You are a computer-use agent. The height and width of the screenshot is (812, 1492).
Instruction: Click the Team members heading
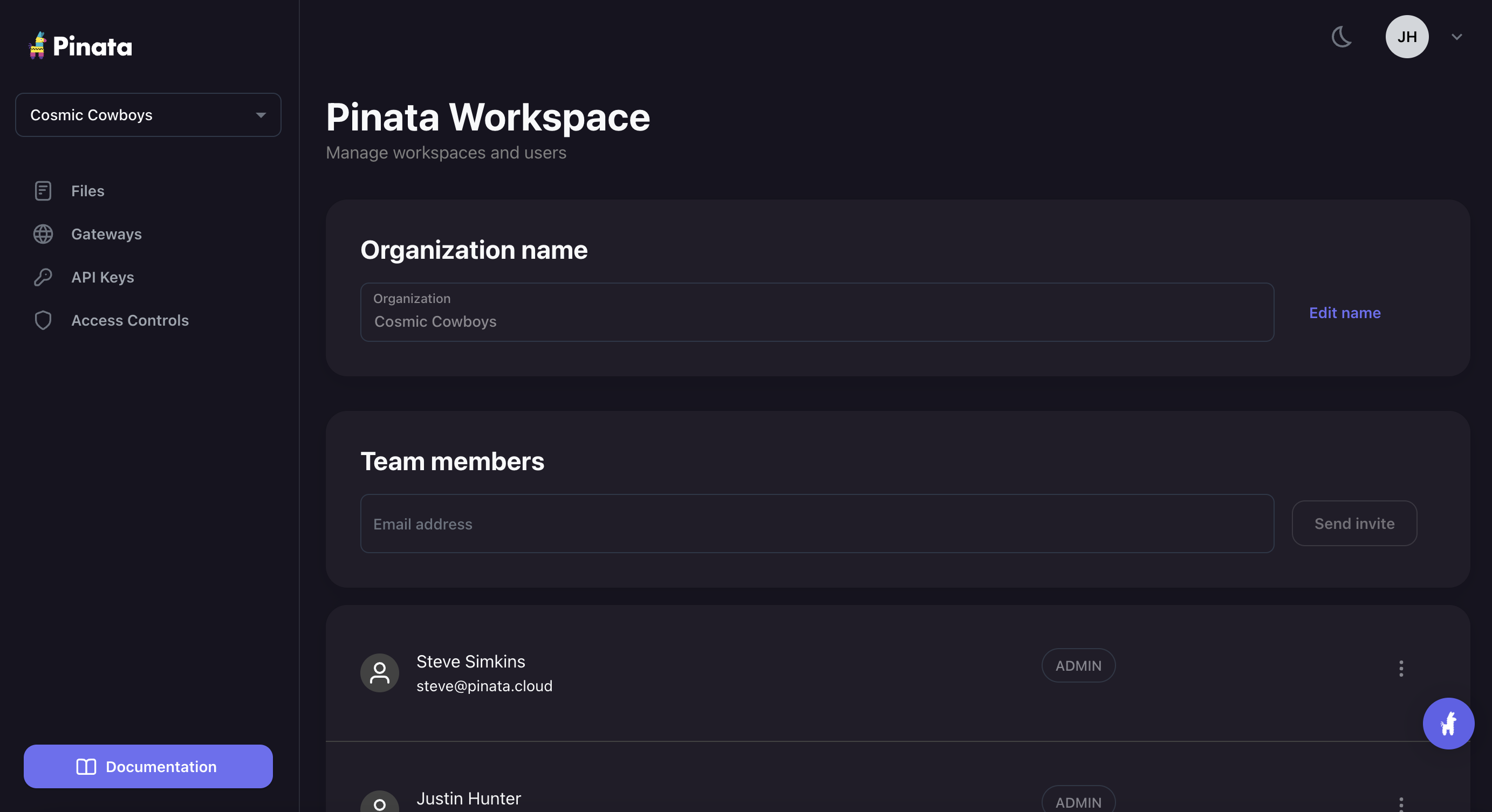click(453, 462)
